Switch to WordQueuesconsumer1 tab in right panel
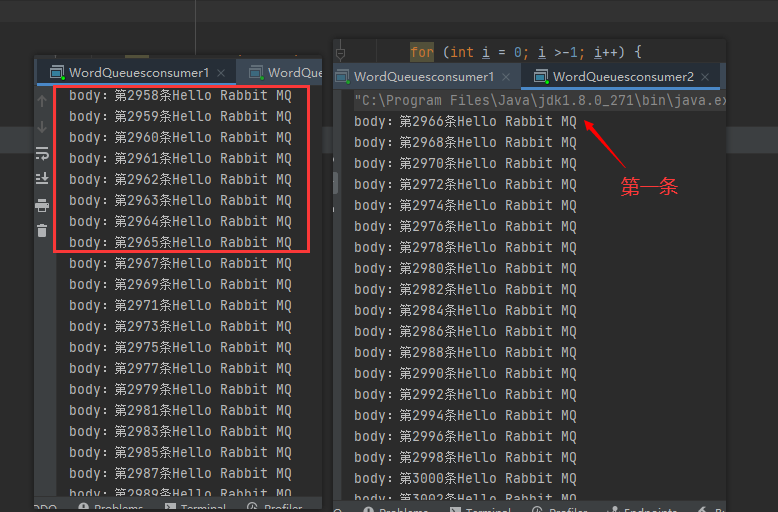Image resolution: width=778 pixels, height=512 pixels. point(423,76)
